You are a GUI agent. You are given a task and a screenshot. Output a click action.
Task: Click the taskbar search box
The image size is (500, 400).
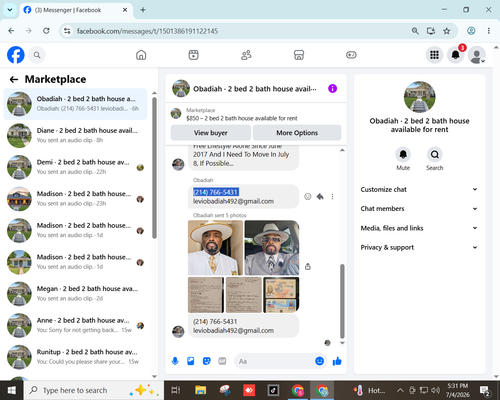[93, 390]
